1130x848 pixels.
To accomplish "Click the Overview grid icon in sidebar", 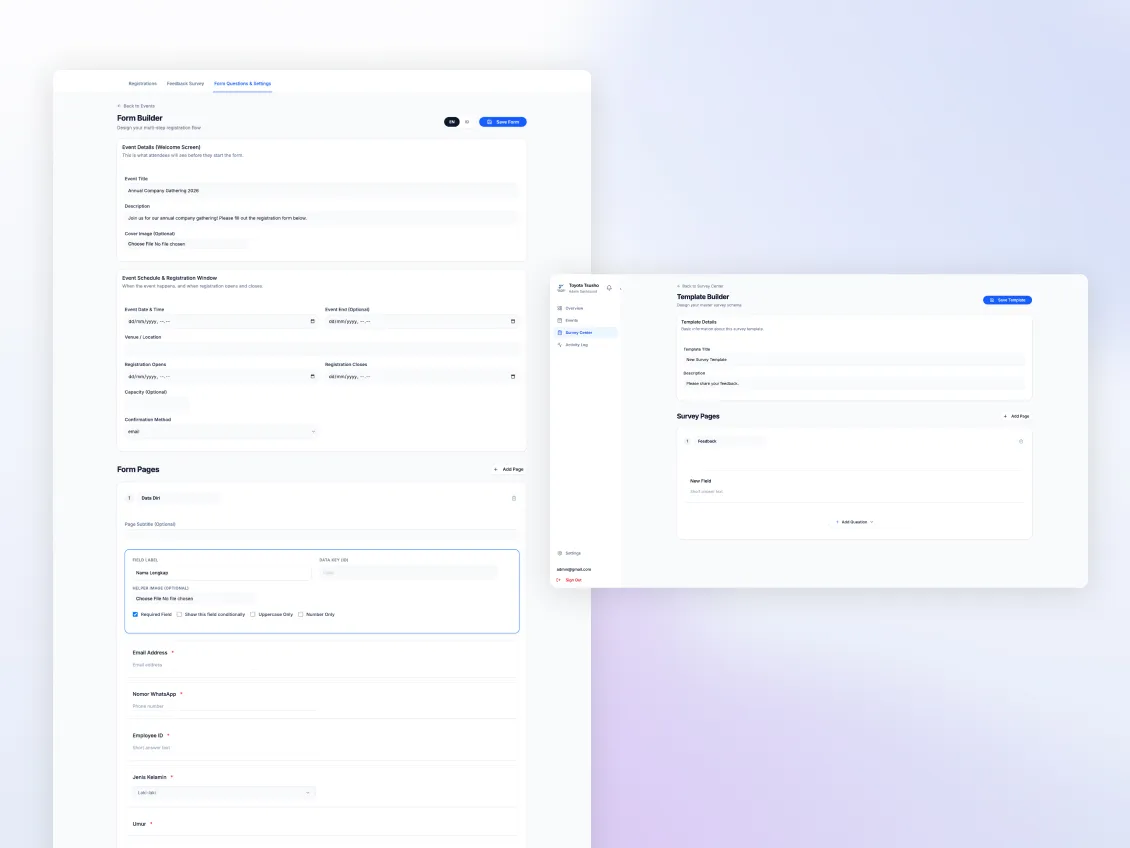I will [x=559, y=308].
